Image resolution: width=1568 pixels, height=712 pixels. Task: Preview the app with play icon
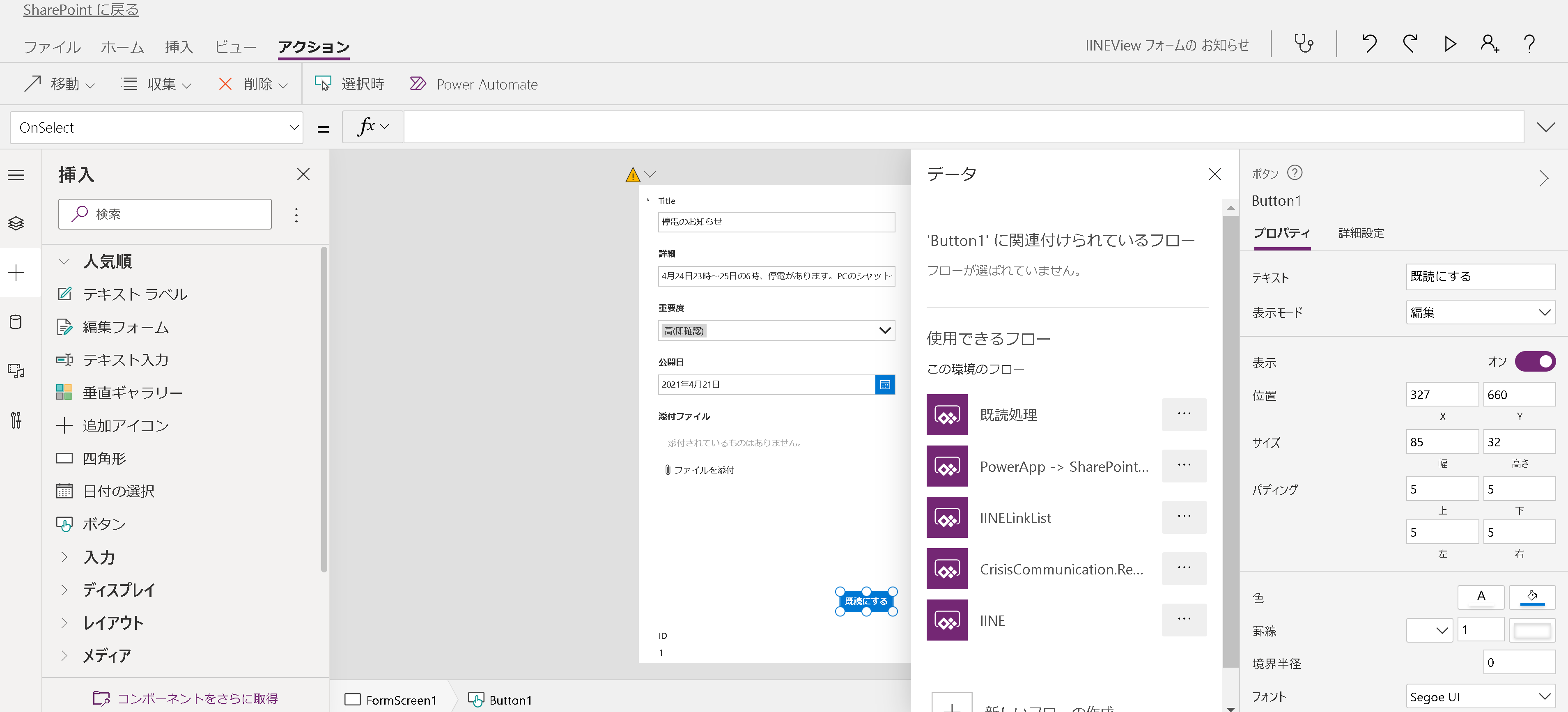pos(1450,44)
